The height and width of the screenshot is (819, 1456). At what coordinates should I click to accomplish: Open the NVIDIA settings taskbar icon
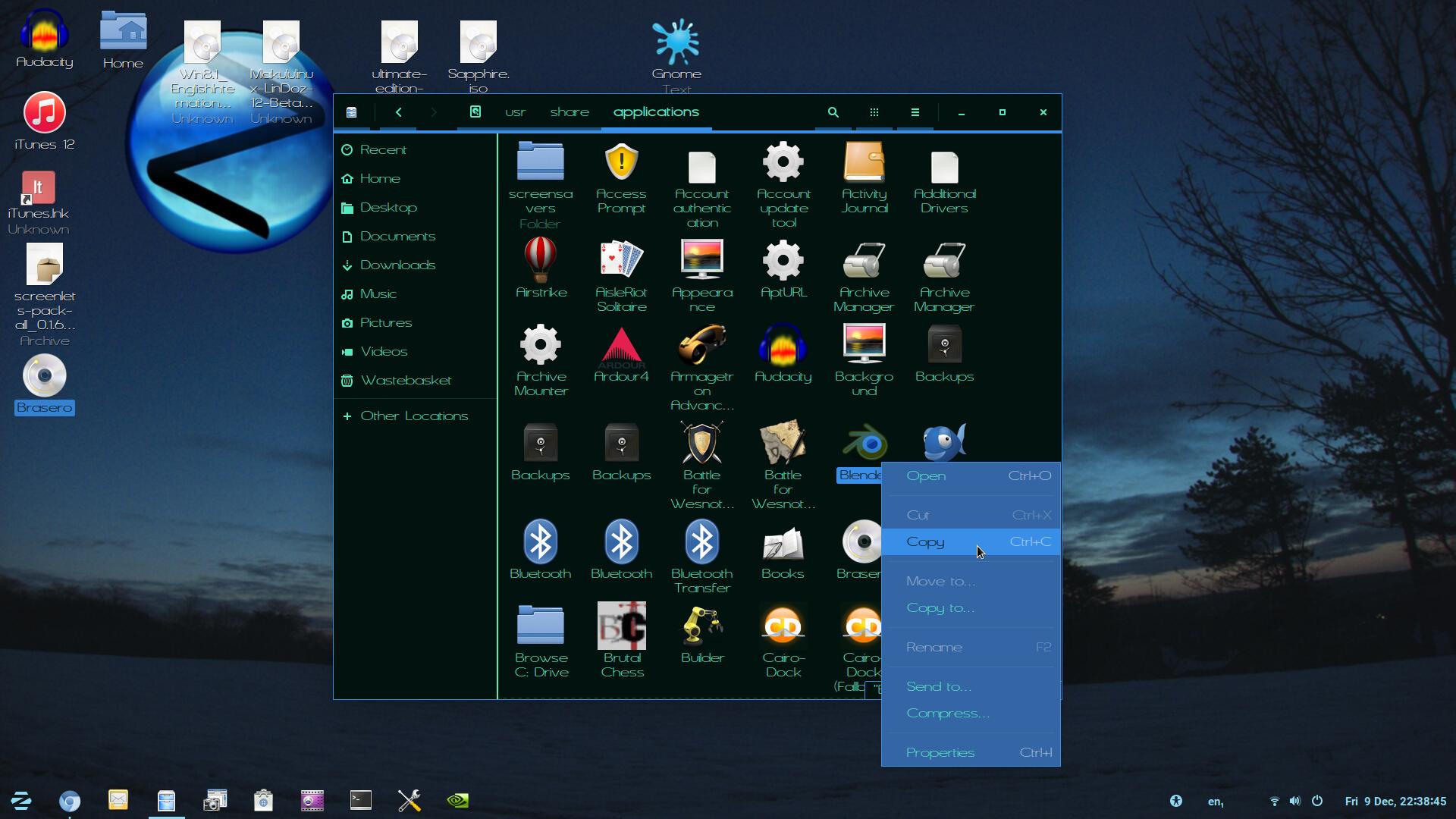[x=458, y=800]
